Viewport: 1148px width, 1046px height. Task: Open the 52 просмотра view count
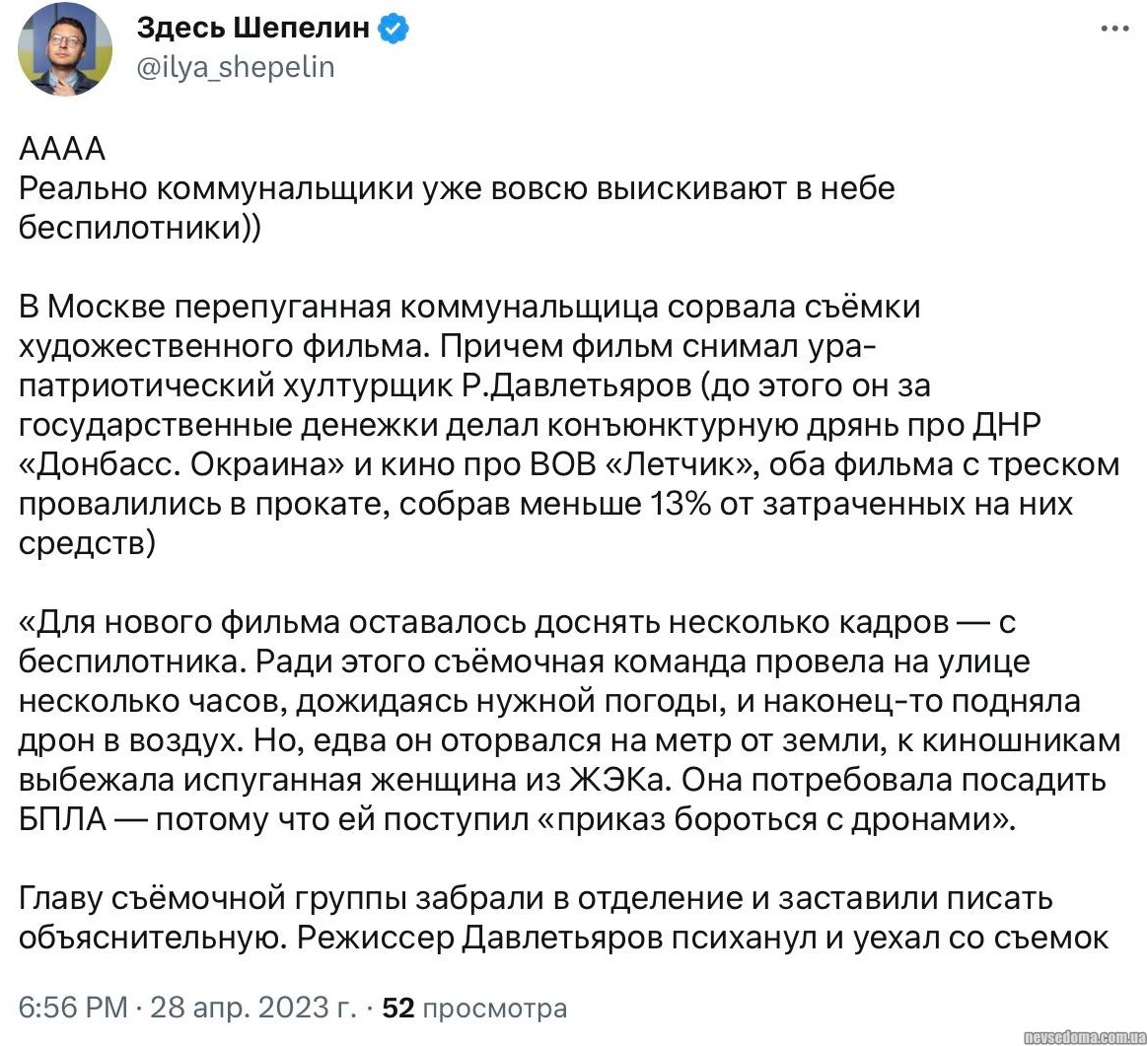474,1009
